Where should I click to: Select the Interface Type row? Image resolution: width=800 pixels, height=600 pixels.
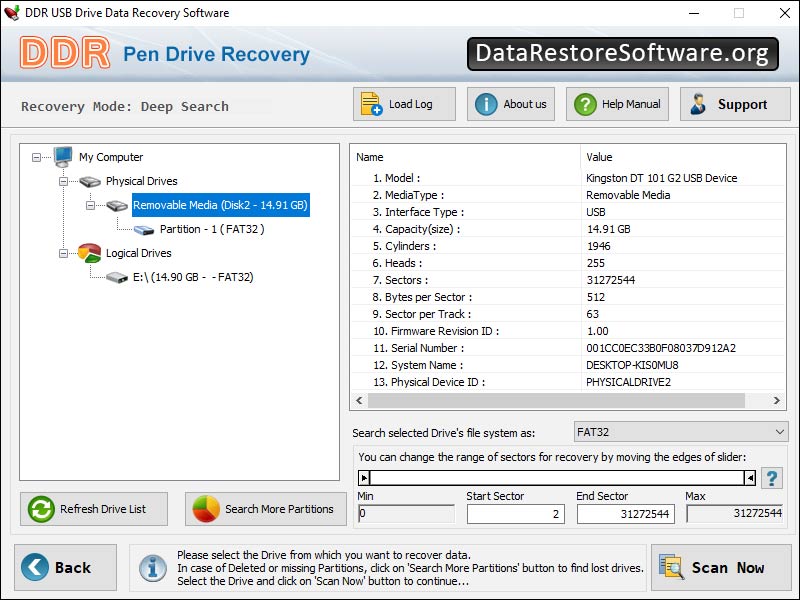click(568, 212)
